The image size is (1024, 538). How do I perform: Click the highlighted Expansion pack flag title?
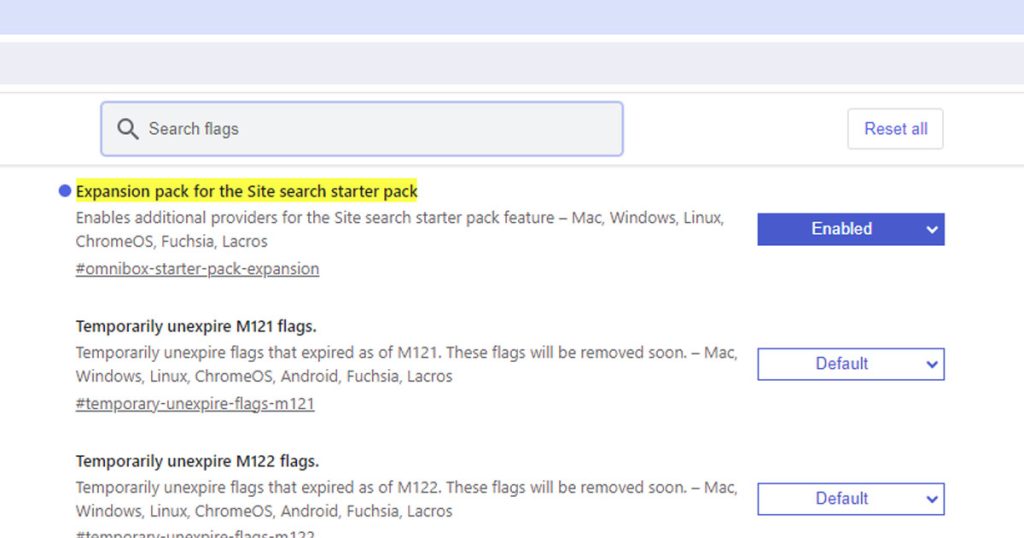point(246,191)
